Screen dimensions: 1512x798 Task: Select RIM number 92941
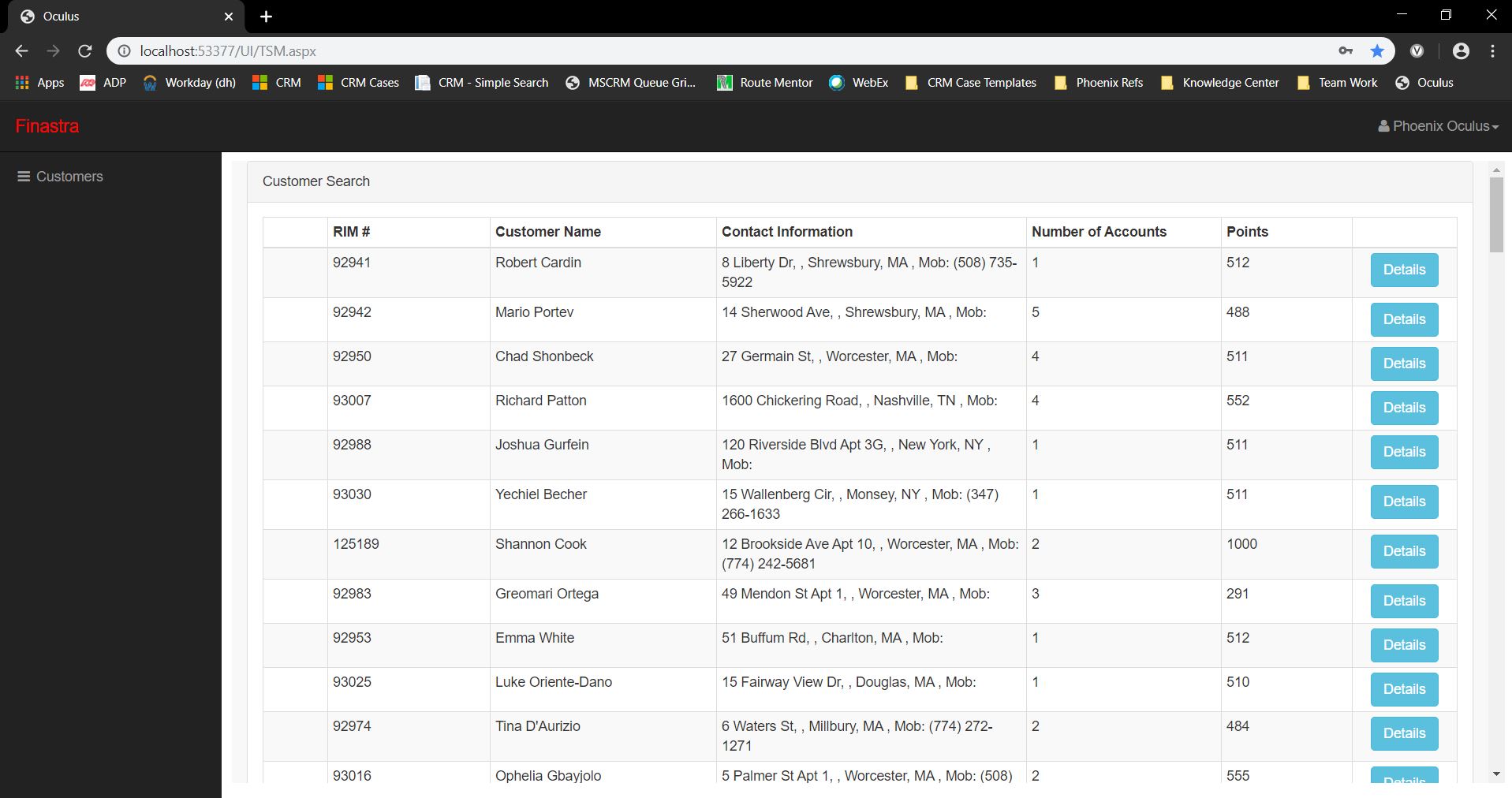(352, 263)
